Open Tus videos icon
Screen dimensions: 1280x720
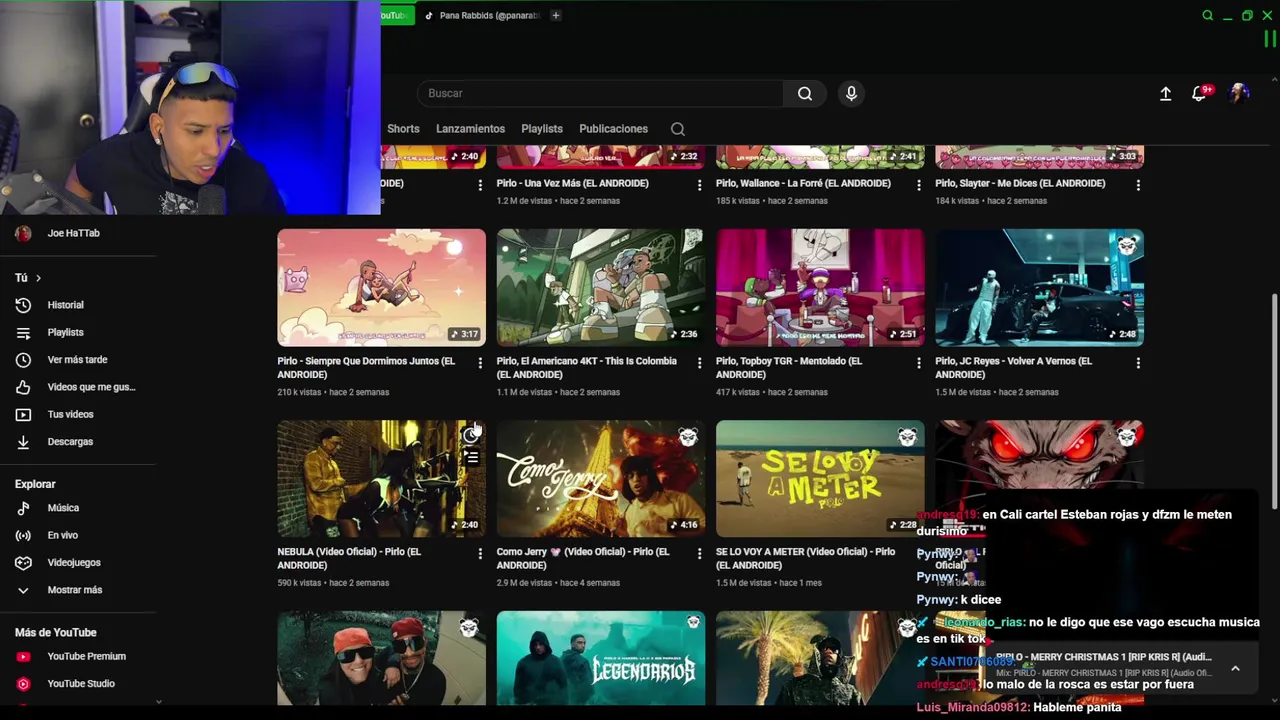pyautogui.click(x=23, y=414)
